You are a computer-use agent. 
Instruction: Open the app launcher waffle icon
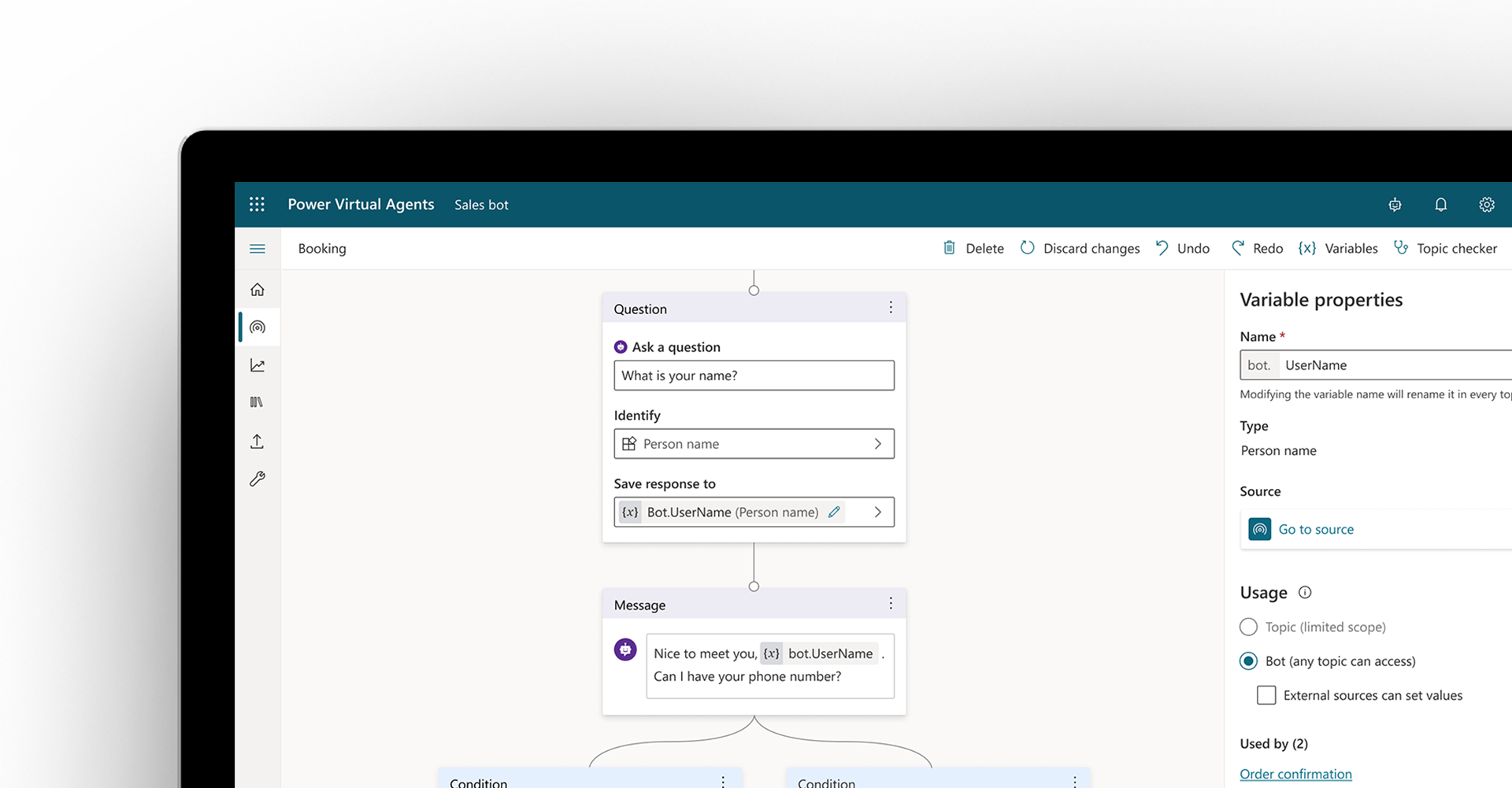257,205
